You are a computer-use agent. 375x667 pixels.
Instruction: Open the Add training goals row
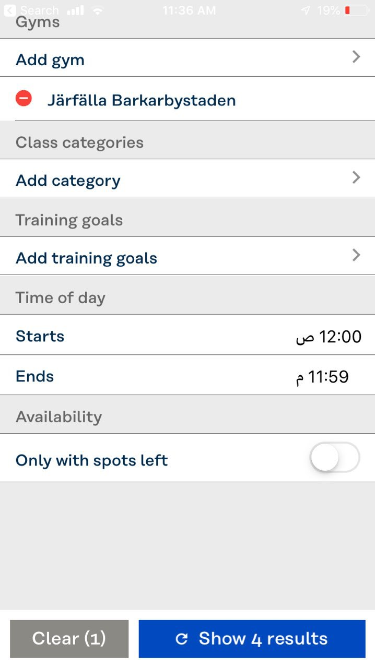pyautogui.click(x=188, y=256)
